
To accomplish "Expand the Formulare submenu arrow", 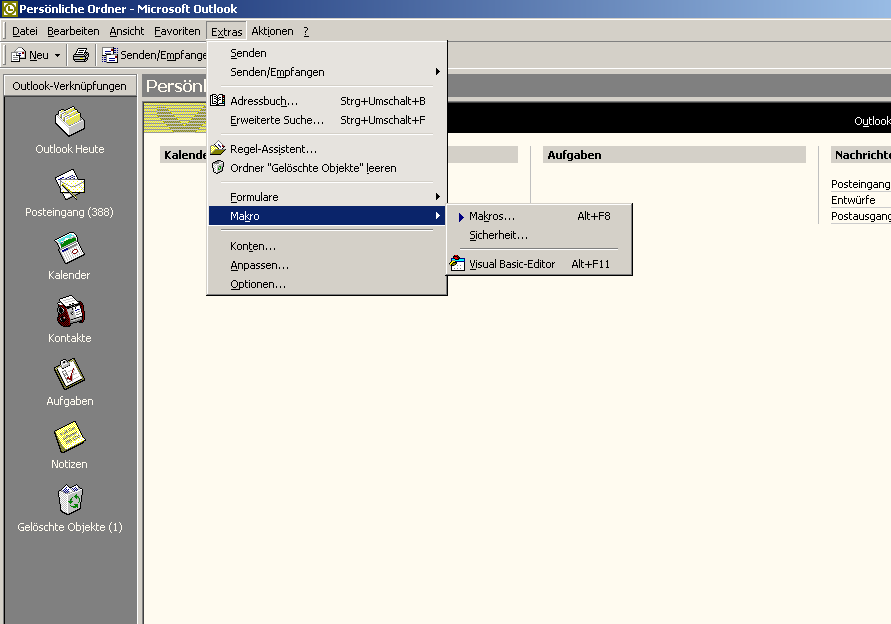I will (x=438, y=197).
